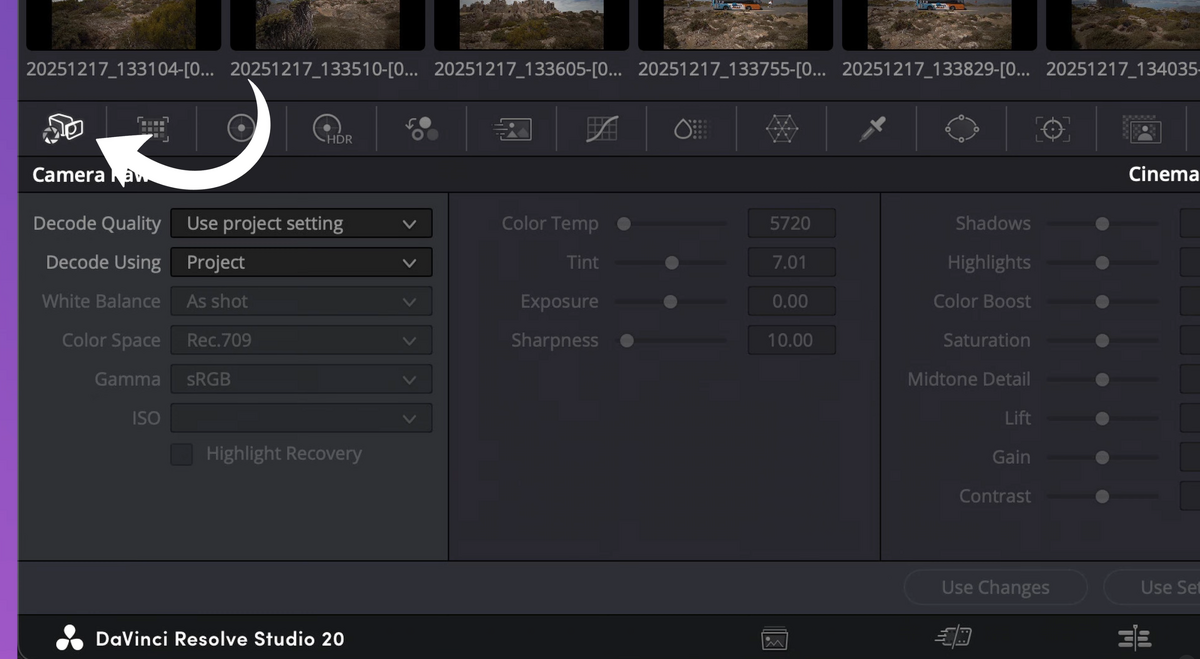Open the Color Warper web icon
The width and height of the screenshot is (1200, 659).
click(x=781, y=128)
